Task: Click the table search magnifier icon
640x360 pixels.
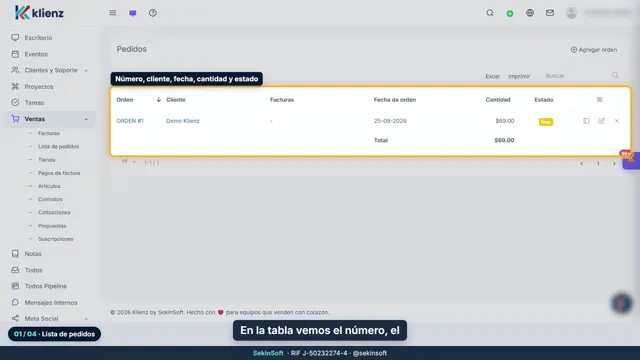Action: (x=615, y=76)
